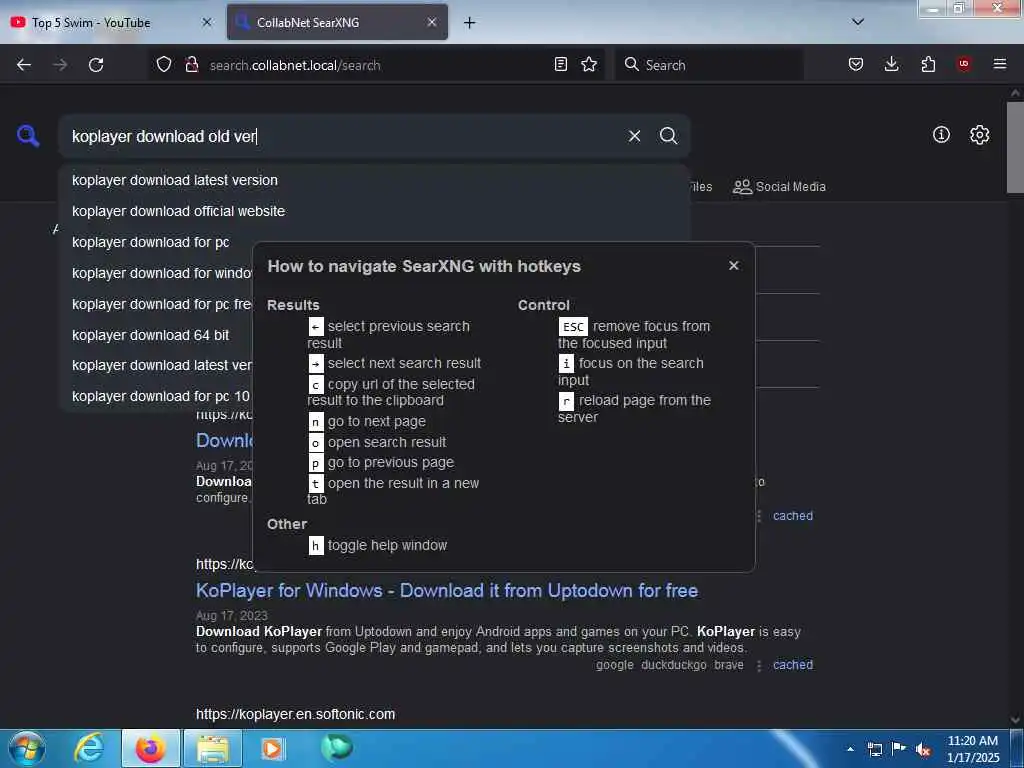
Task: Open the Windows Start button
Action: tap(26, 748)
